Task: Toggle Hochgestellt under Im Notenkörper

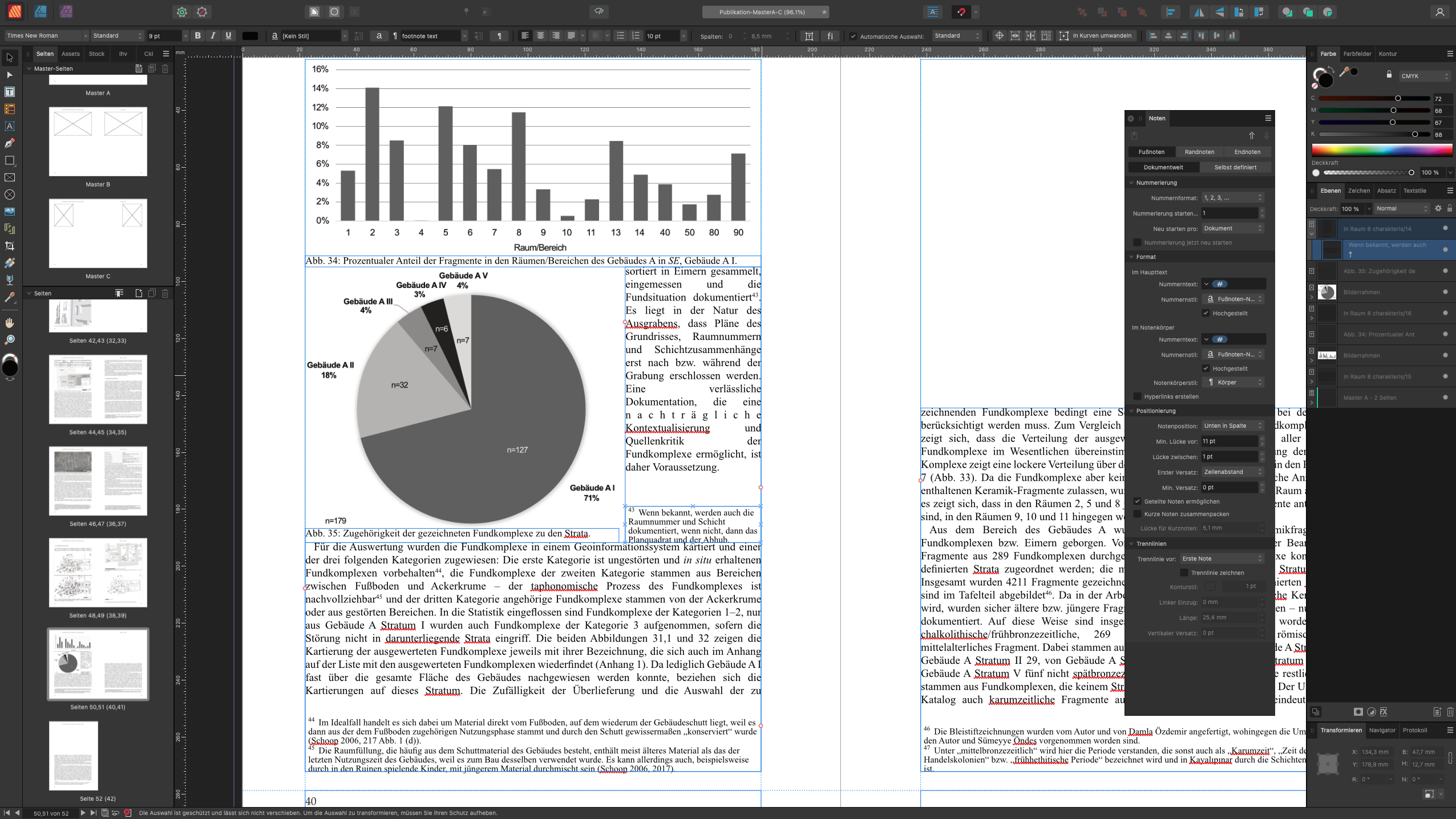Action: point(1206,368)
